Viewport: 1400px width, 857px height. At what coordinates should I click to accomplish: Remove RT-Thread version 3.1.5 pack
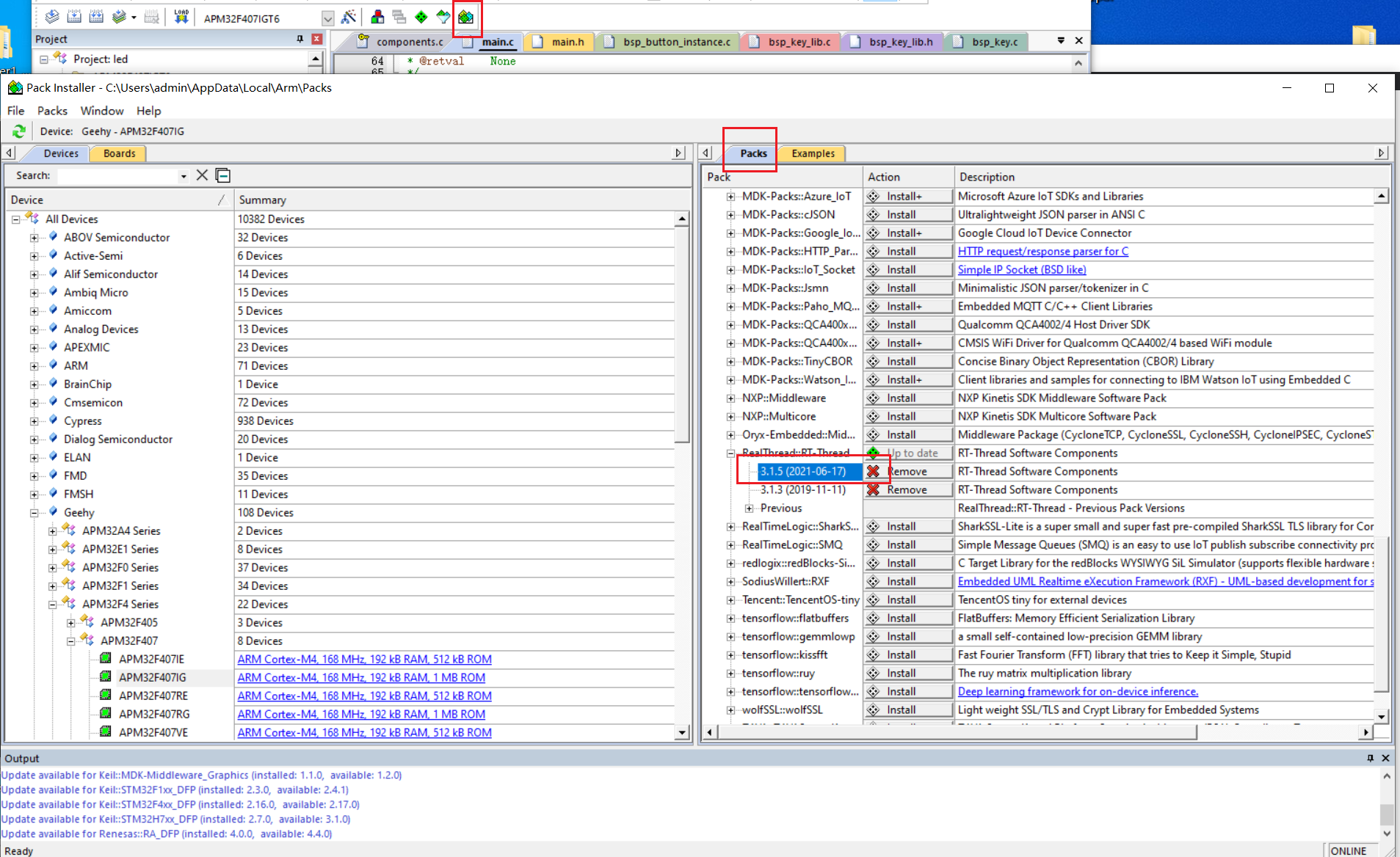pyautogui.click(x=908, y=472)
